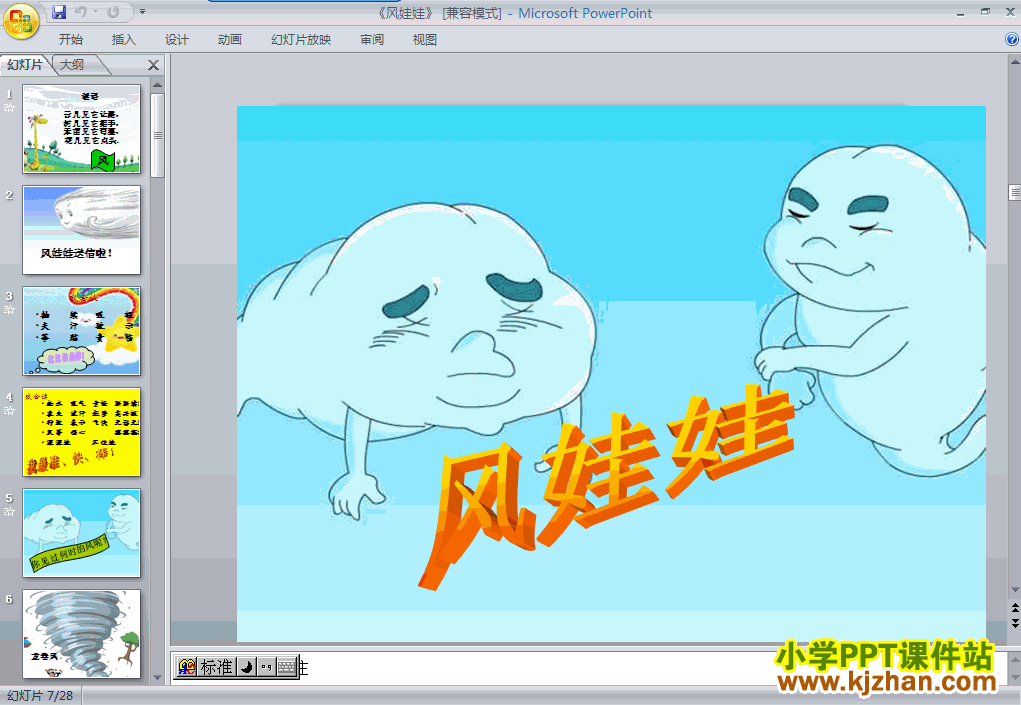Switch to the 大纲 outline tab

point(72,64)
